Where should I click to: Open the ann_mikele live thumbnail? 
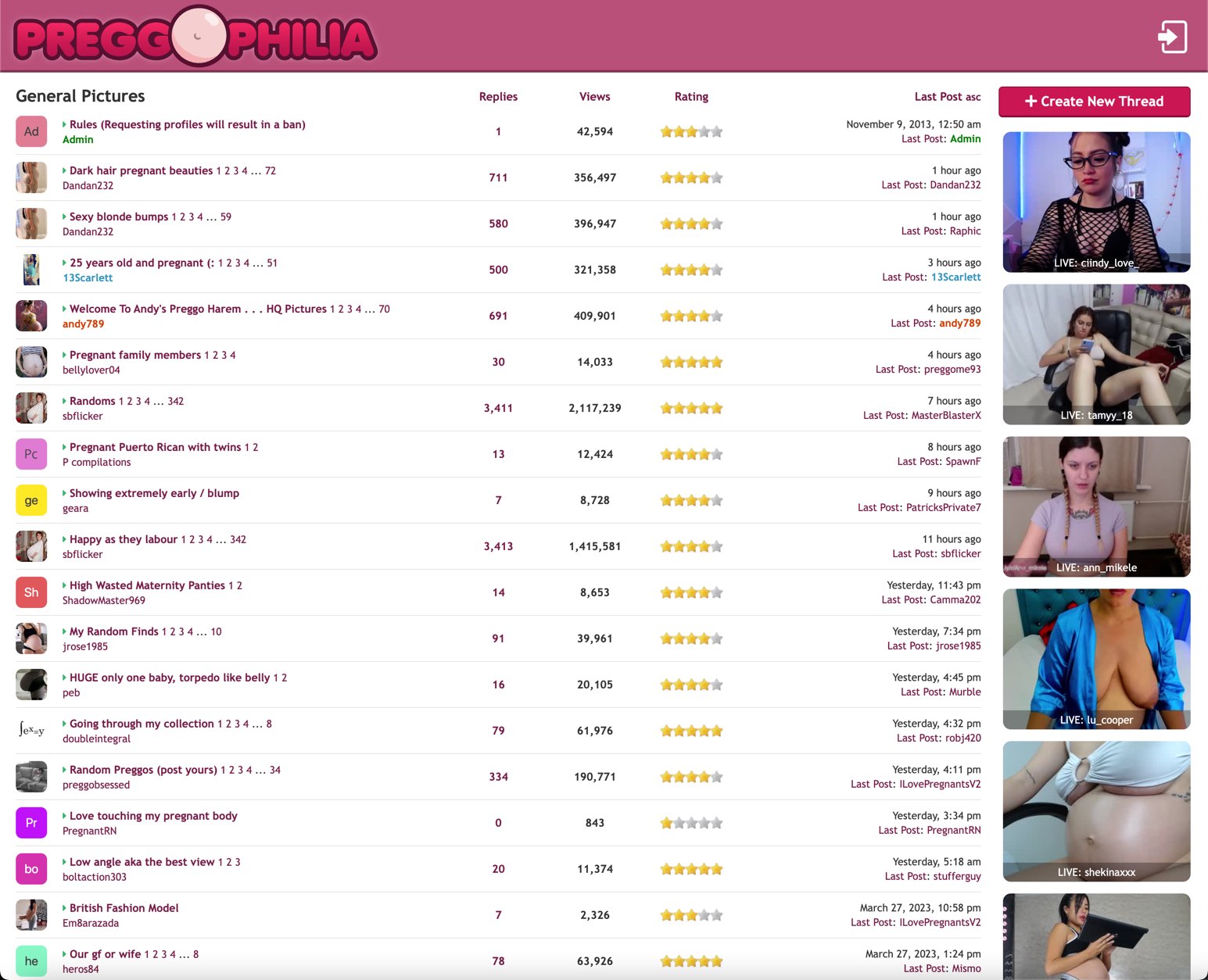click(x=1096, y=507)
